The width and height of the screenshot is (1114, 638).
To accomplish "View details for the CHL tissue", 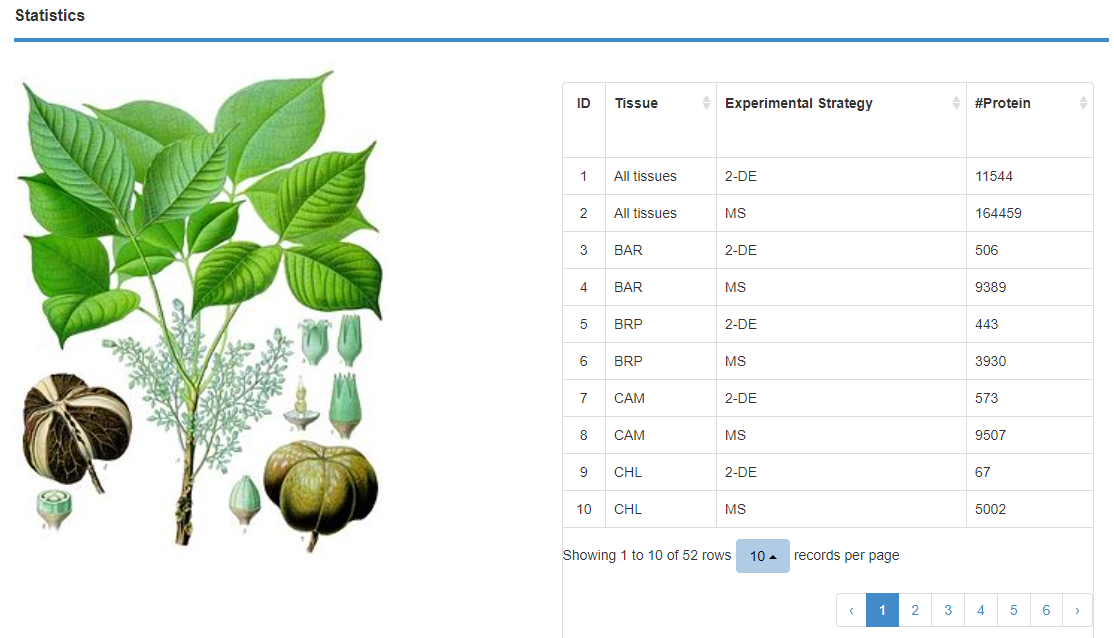I will coord(627,472).
